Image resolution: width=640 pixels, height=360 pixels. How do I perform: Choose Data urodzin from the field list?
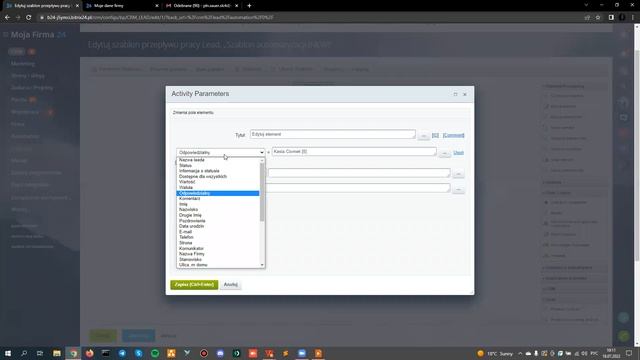tap(218, 226)
